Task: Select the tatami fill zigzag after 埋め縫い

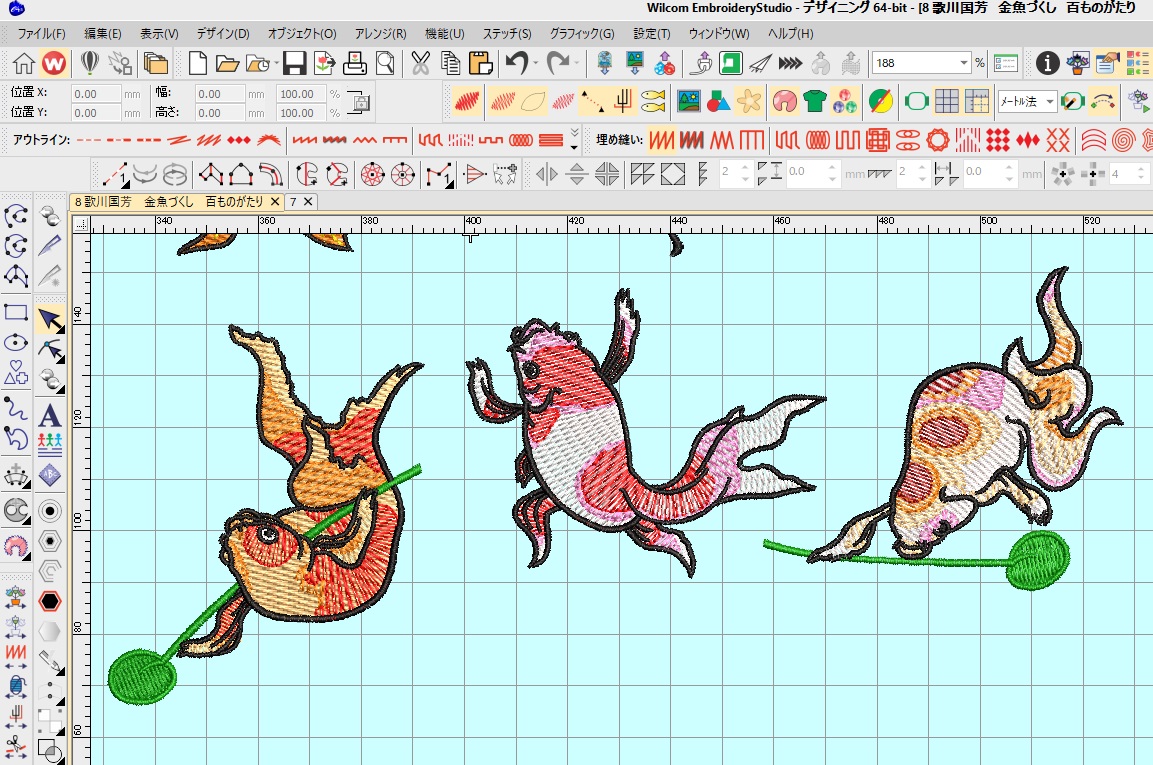Action: 660,140
